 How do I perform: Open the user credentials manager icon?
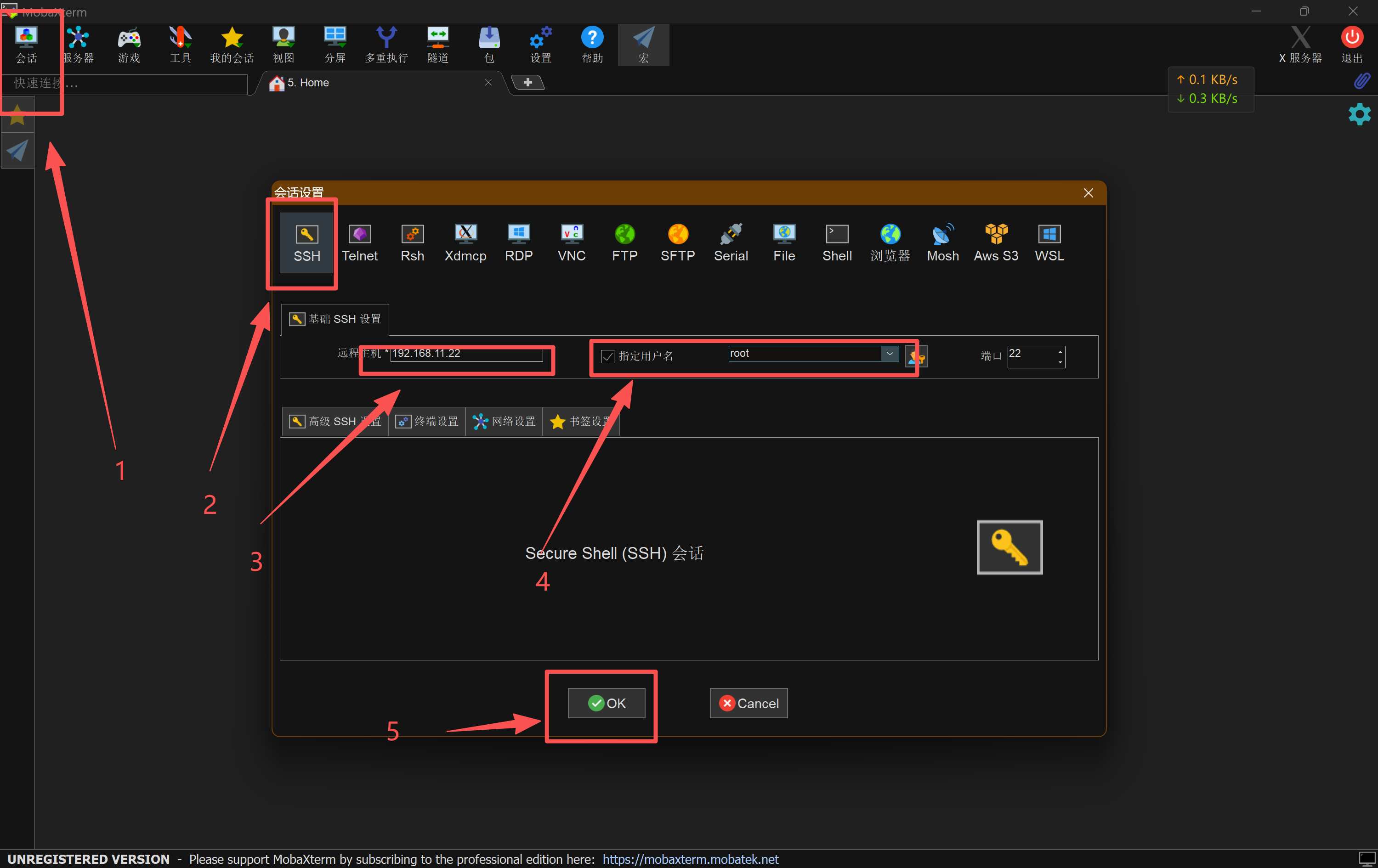click(x=916, y=357)
